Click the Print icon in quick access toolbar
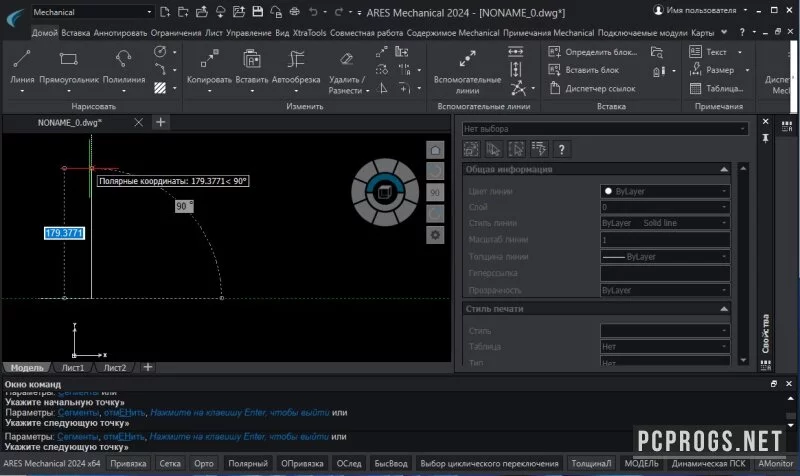The height and width of the screenshot is (476, 800). (x=294, y=12)
